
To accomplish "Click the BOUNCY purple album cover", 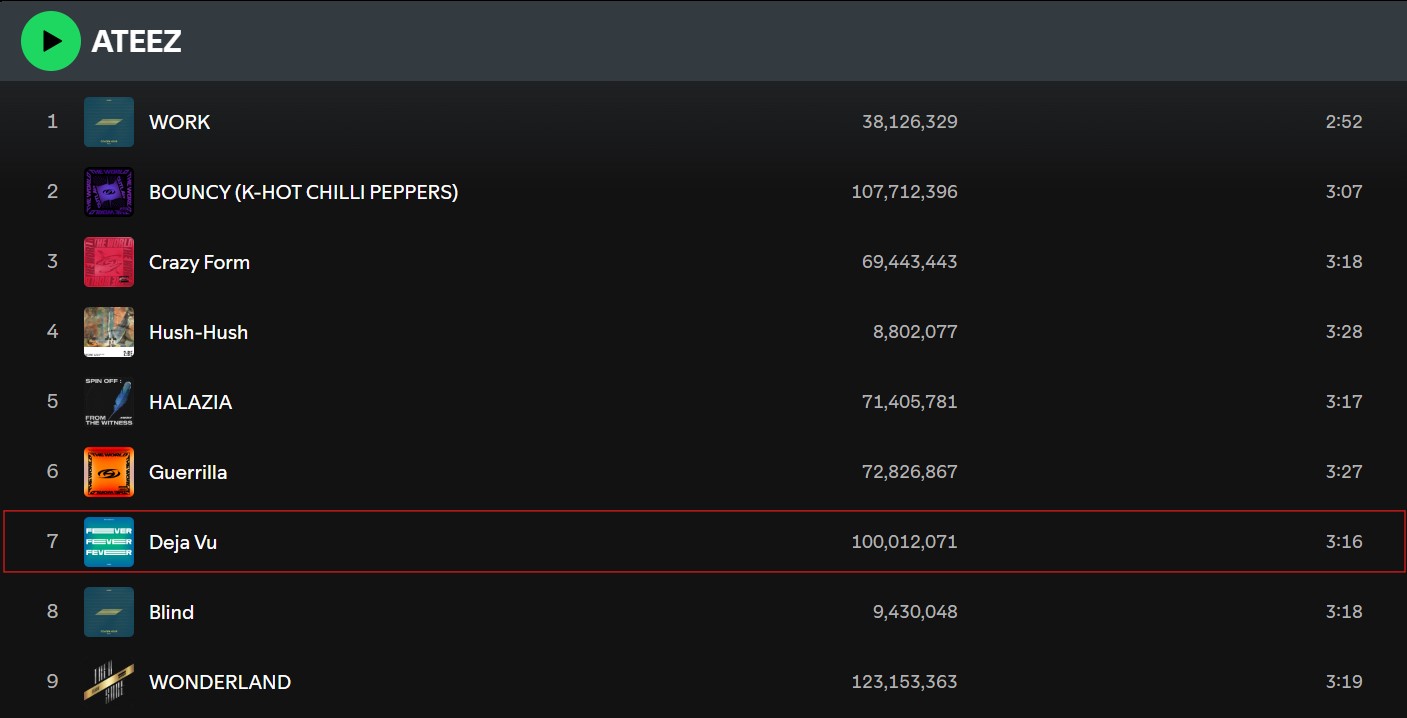I will (x=109, y=192).
